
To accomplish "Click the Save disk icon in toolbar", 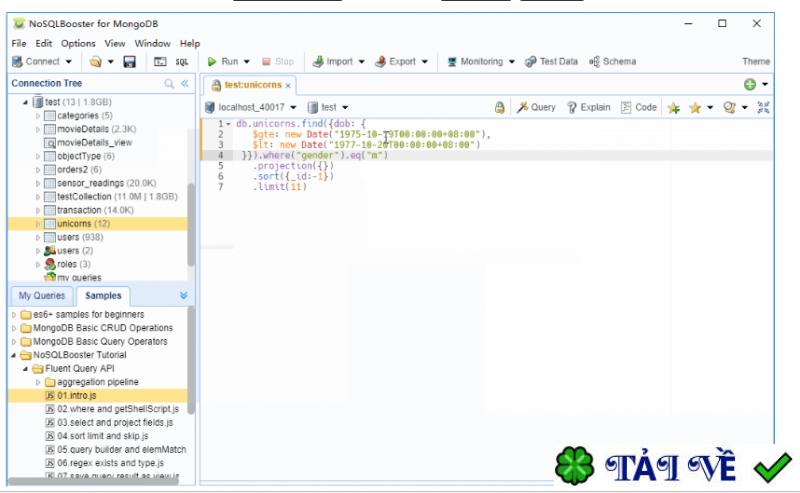I will click(129, 62).
